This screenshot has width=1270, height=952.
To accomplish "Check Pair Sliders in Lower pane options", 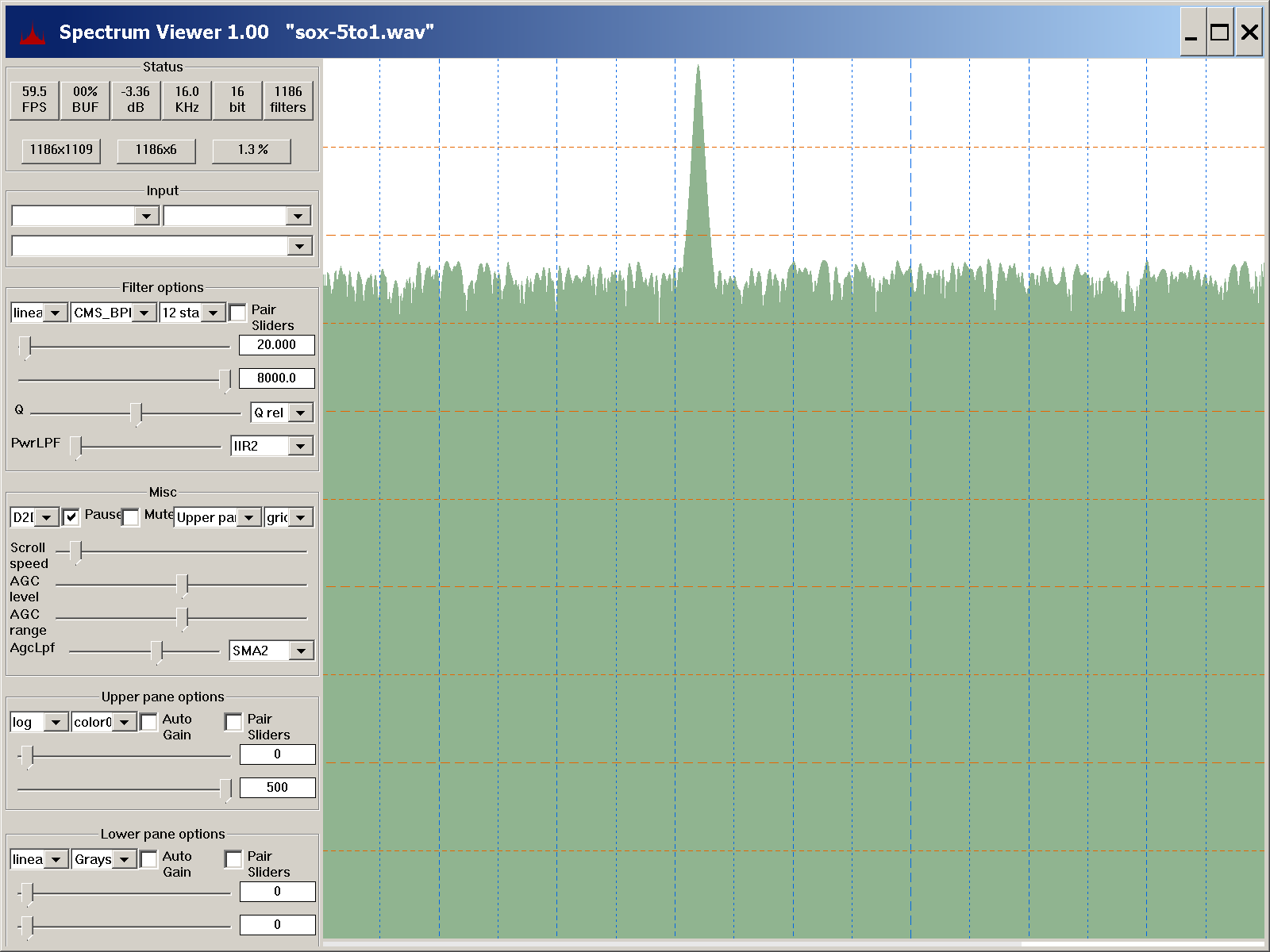I will (x=233, y=859).
